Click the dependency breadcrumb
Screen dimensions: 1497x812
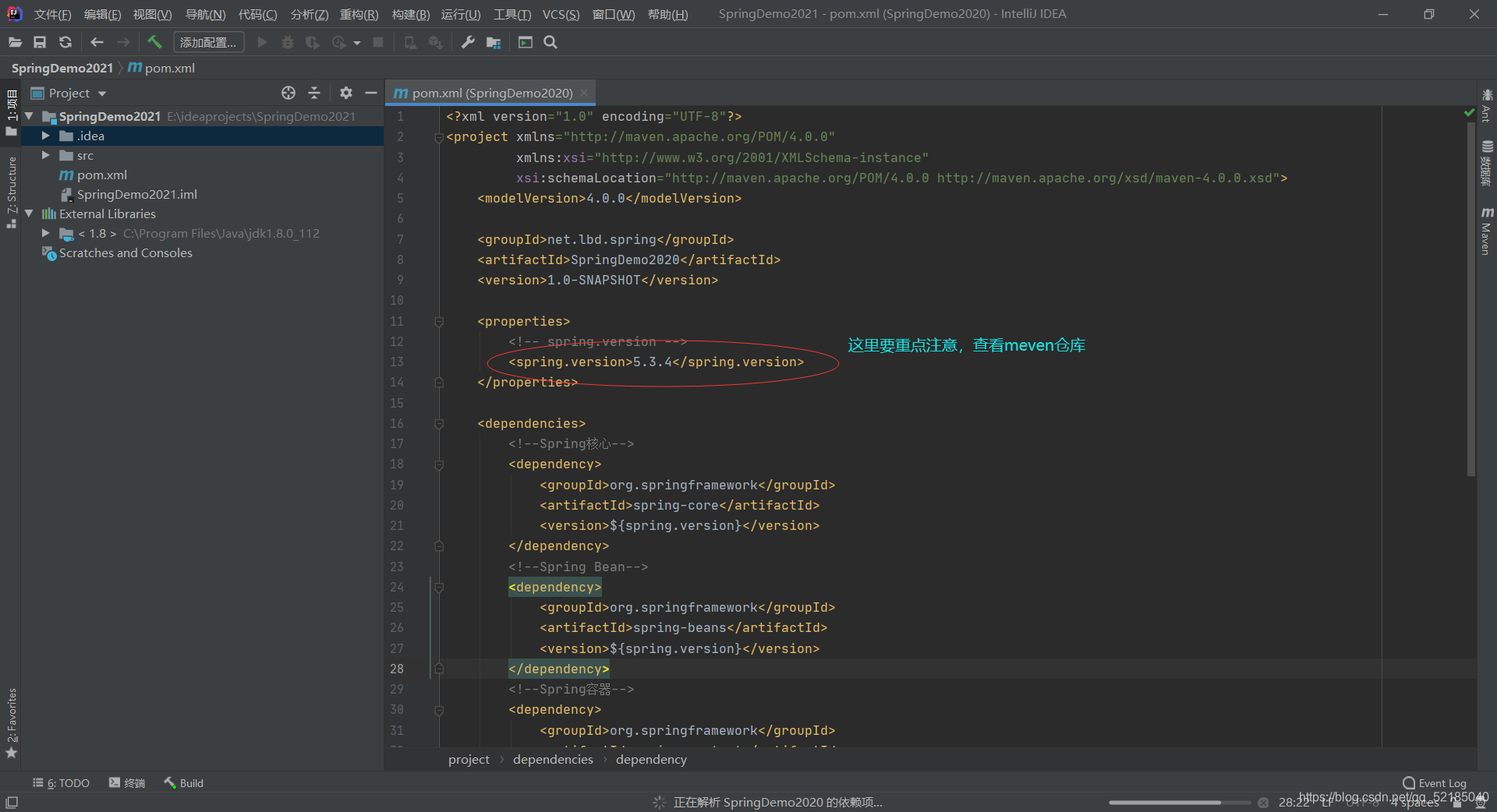click(x=651, y=760)
